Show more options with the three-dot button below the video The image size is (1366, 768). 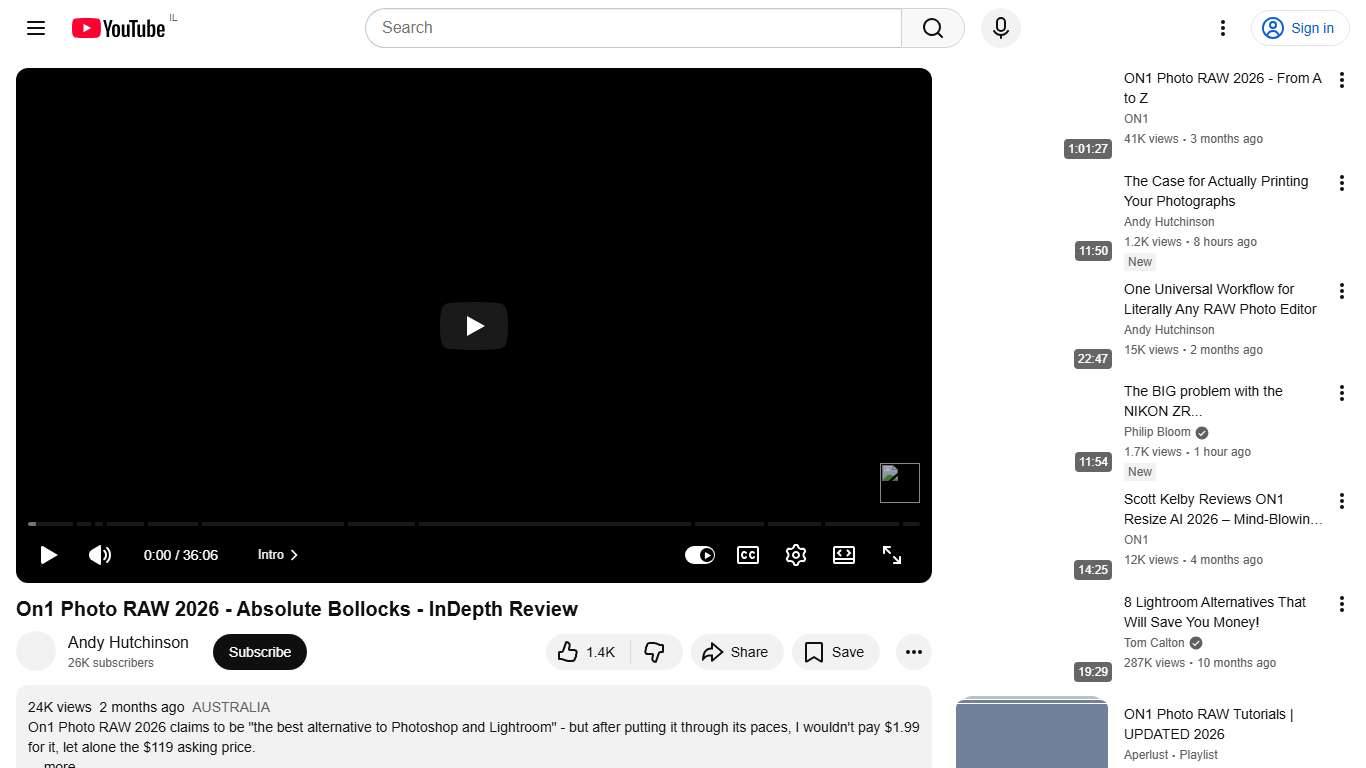tap(913, 651)
